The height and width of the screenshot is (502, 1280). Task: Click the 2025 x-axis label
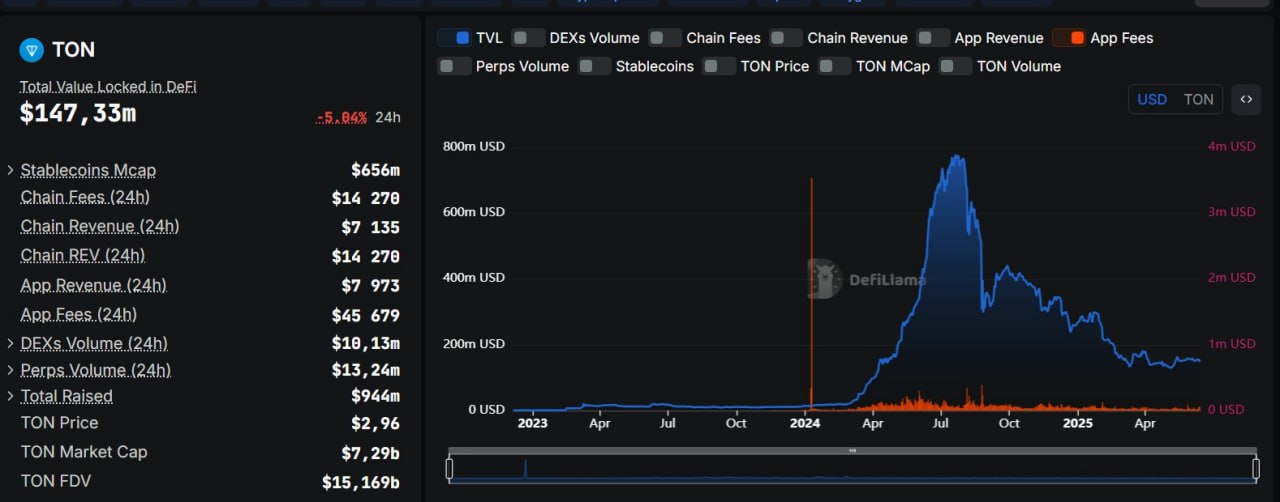coord(1078,423)
